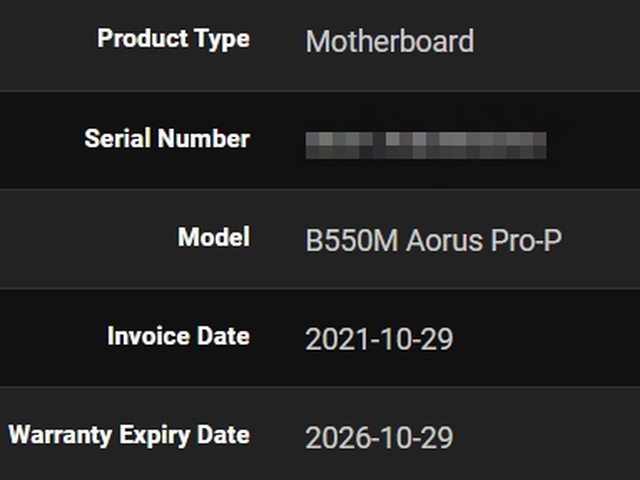Click "Pro-P" at the end of the model

click(527, 241)
